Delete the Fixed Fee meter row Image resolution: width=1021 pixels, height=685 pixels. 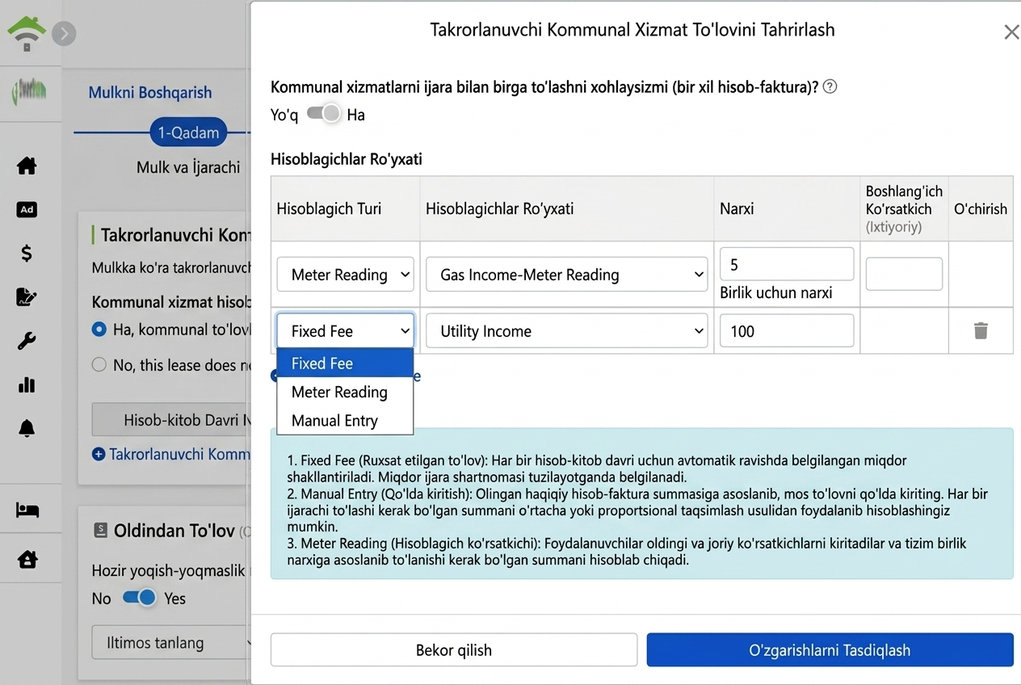[x=981, y=331]
